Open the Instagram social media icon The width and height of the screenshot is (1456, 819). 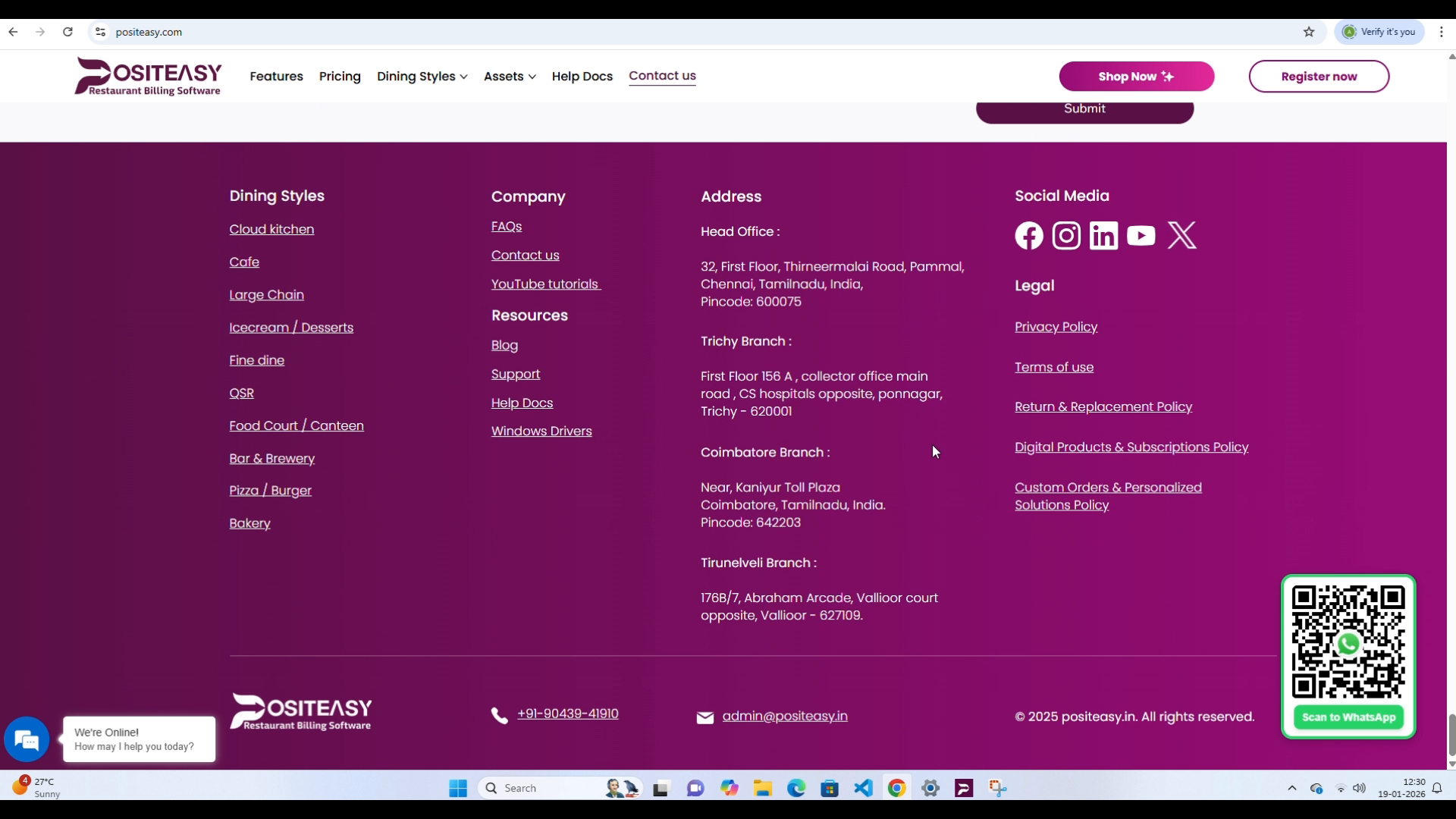click(x=1066, y=236)
